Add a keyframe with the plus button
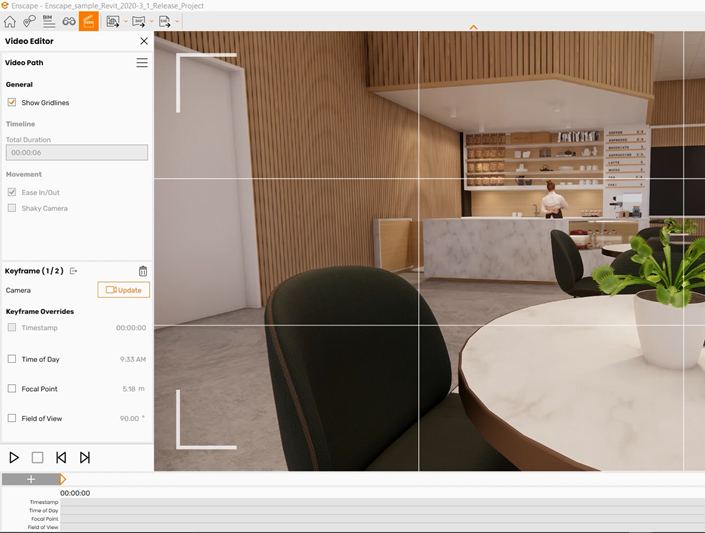Viewport: 705px width, 533px height. pos(30,479)
